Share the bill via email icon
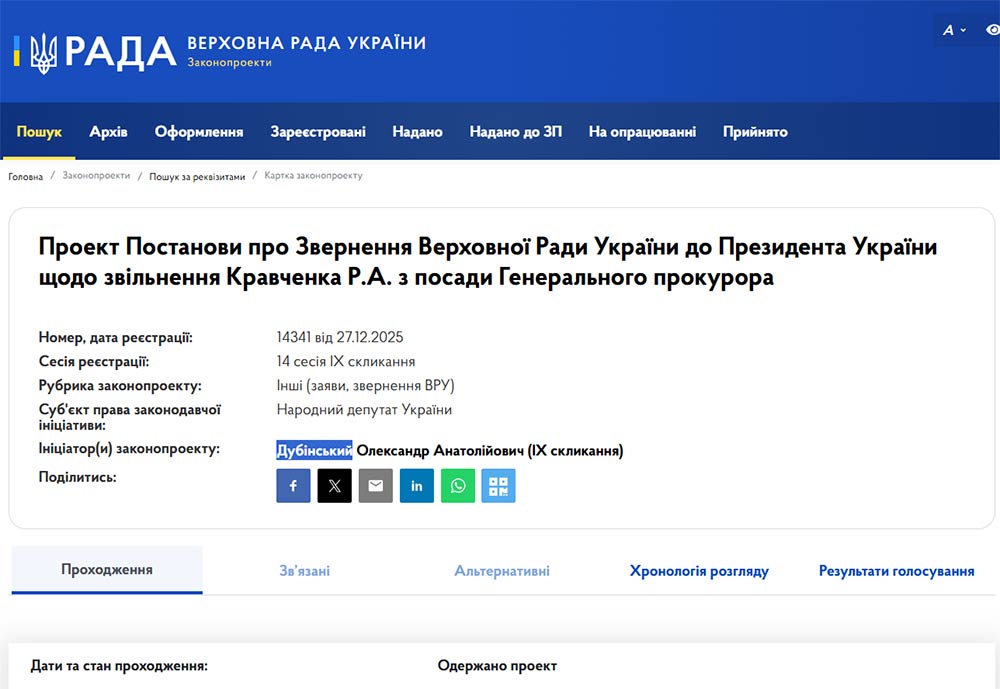1000x689 pixels. [x=375, y=486]
